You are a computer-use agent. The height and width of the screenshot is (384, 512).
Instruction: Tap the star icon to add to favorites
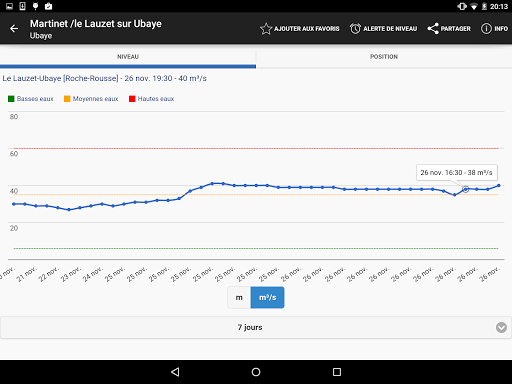pos(266,29)
